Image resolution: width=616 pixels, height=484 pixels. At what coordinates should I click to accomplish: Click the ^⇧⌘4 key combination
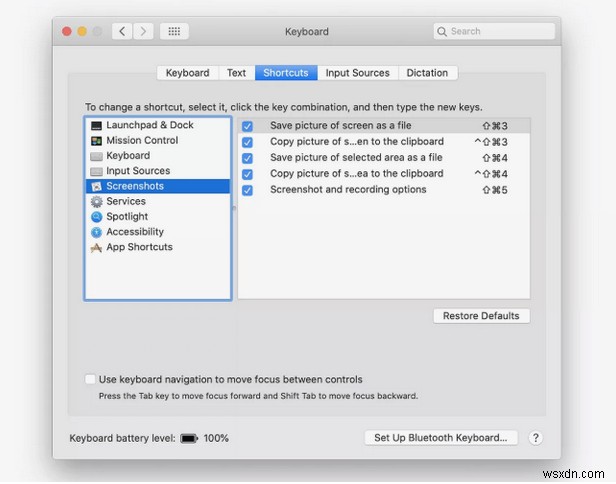coord(491,174)
